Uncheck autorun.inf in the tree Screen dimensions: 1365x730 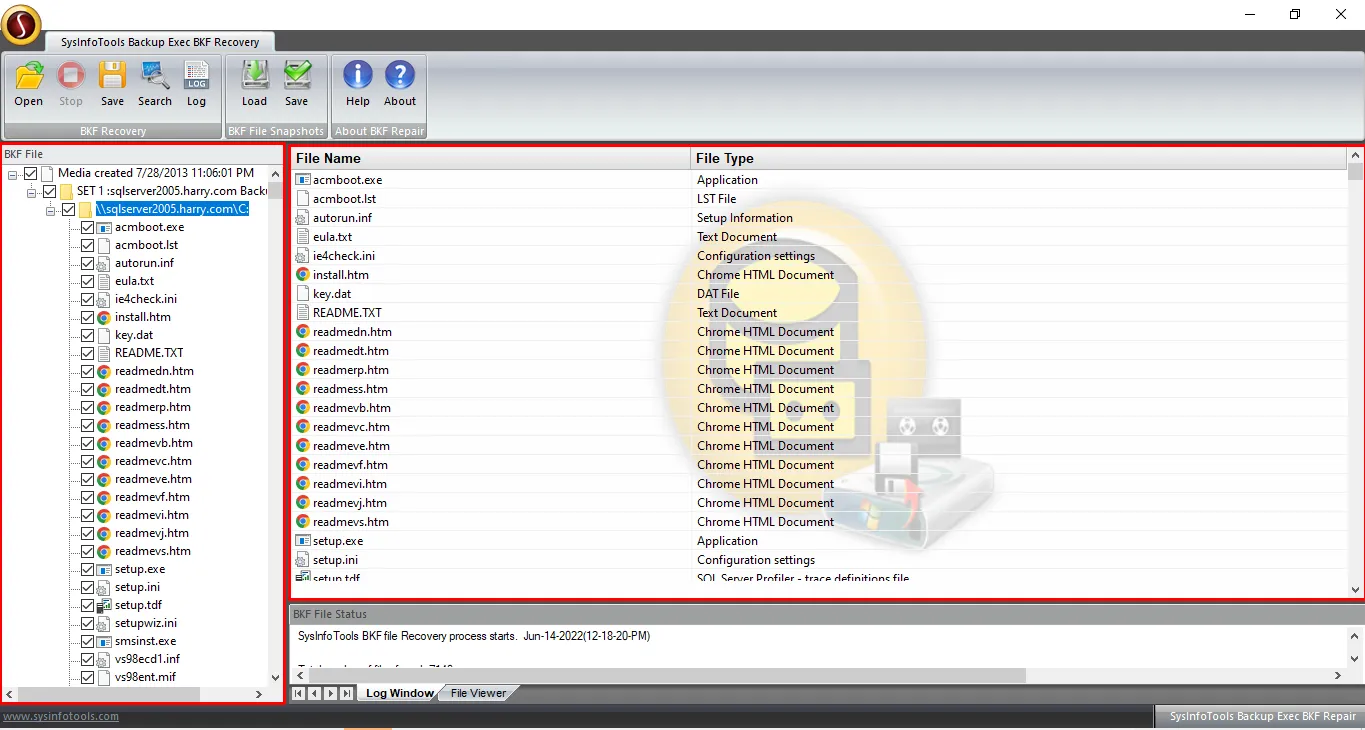coord(87,263)
